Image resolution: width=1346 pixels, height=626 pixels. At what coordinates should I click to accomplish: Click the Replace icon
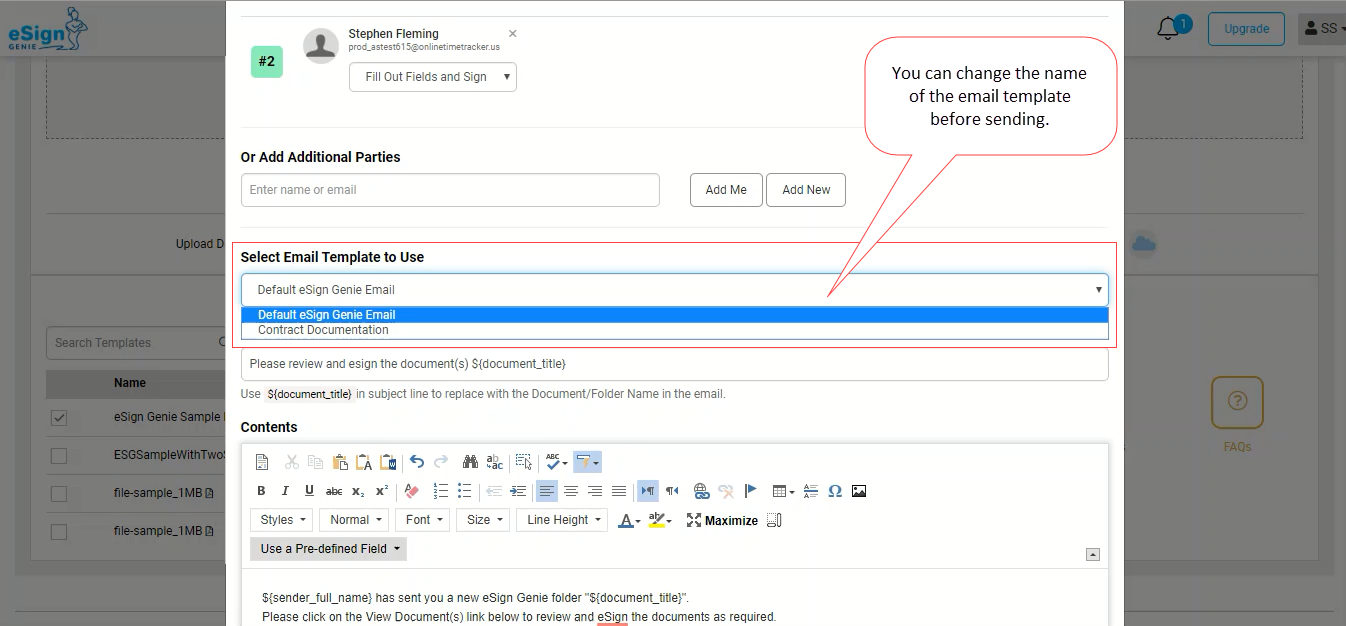click(x=495, y=462)
